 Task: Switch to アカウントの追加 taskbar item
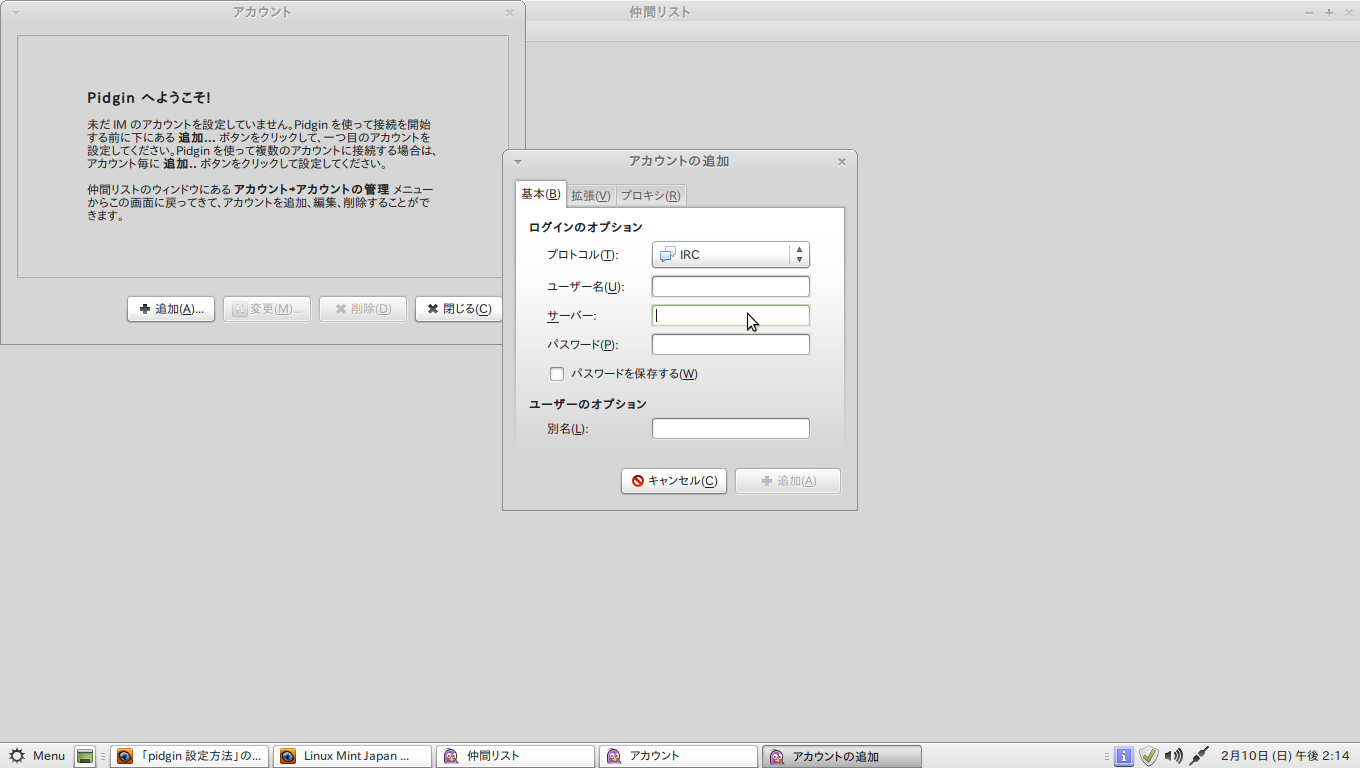[x=841, y=756]
